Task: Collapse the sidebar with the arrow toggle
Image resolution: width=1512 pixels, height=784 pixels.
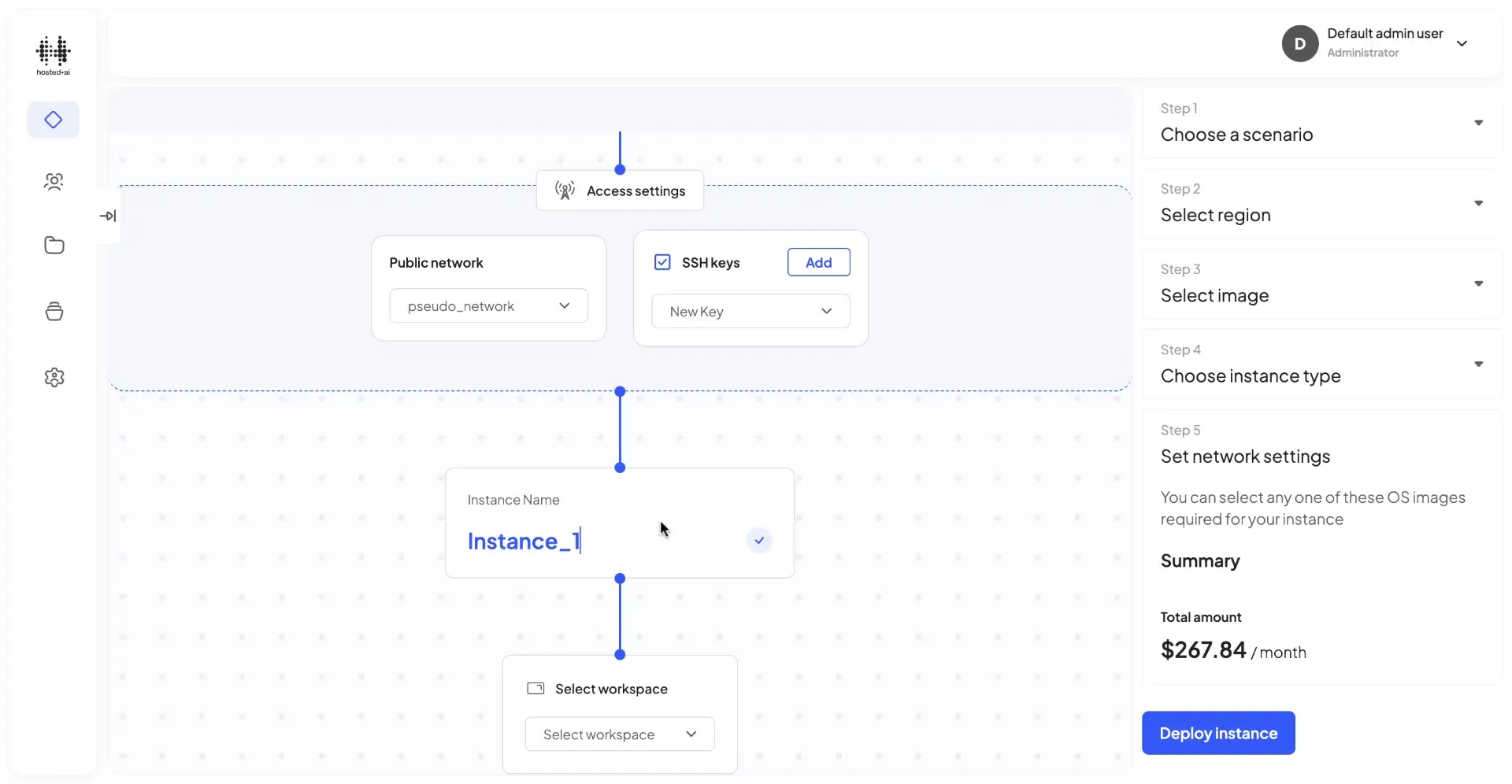Action: tap(109, 215)
